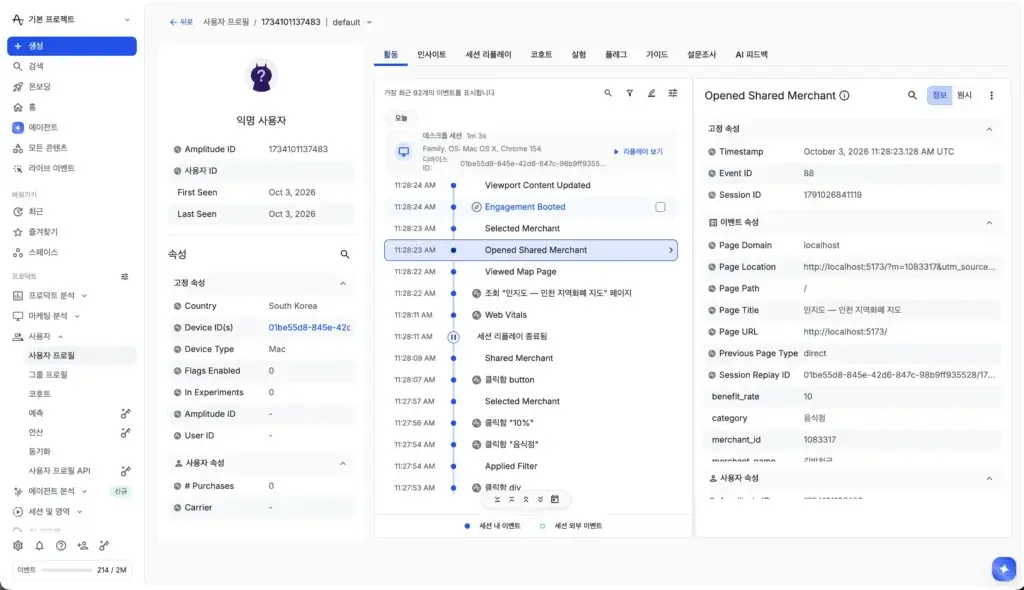The image size is (1024, 590).
Task: Open event stream display settings icon
Action: tap(673, 93)
